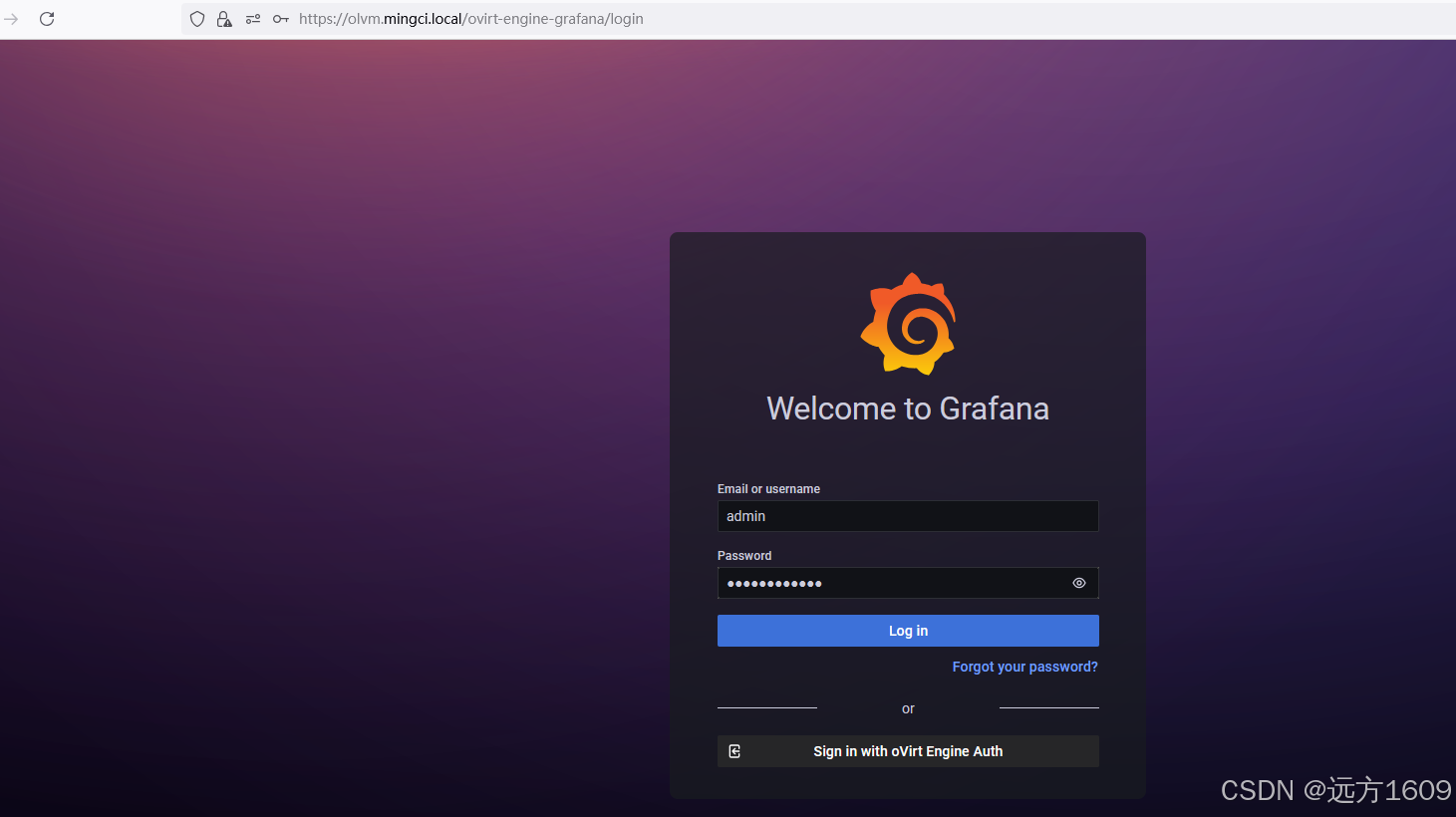Click the Email or username label
The image size is (1456, 817).
pyautogui.click(x=768, y=489)
